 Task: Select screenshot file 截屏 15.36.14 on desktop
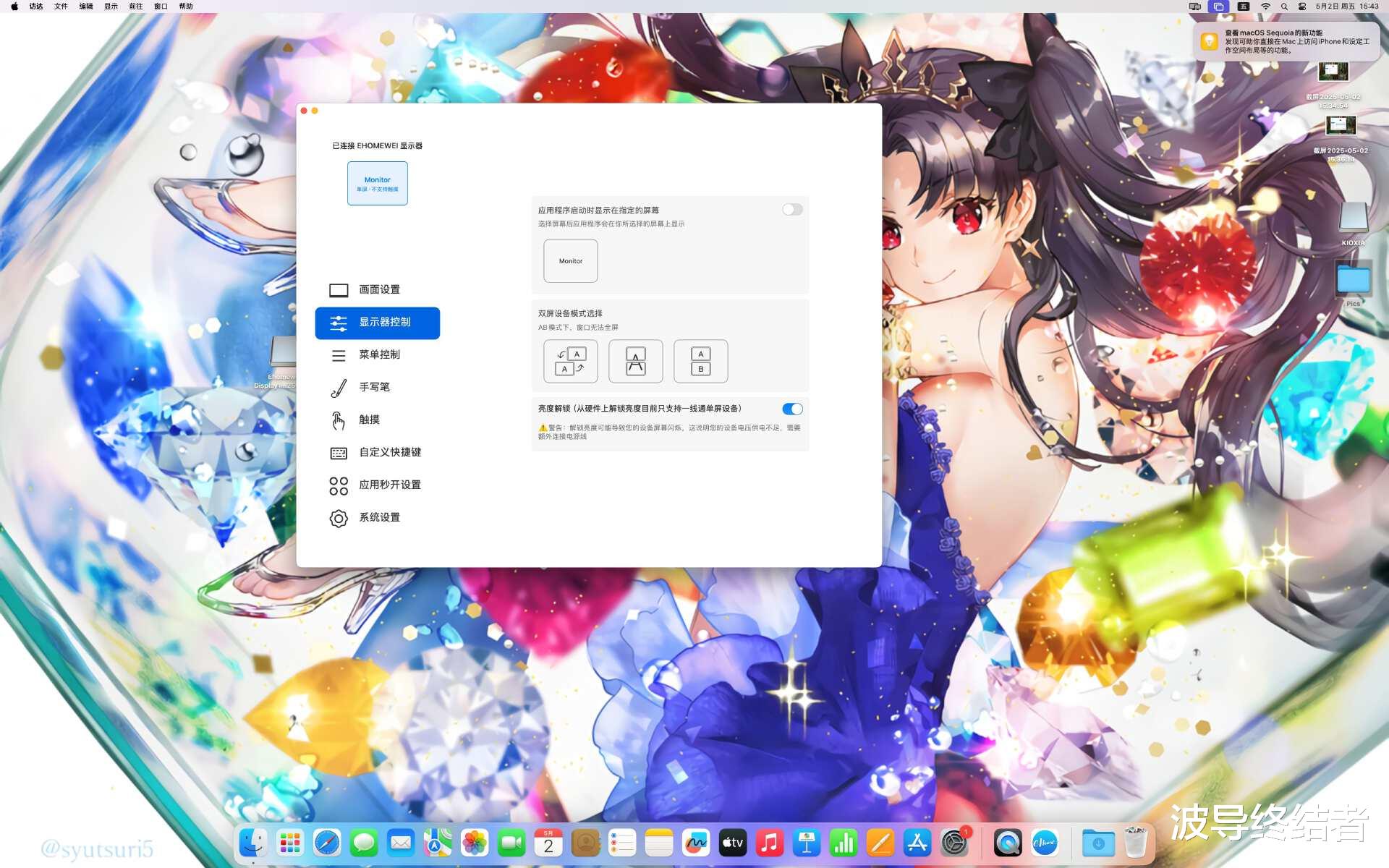[1340, 139]
